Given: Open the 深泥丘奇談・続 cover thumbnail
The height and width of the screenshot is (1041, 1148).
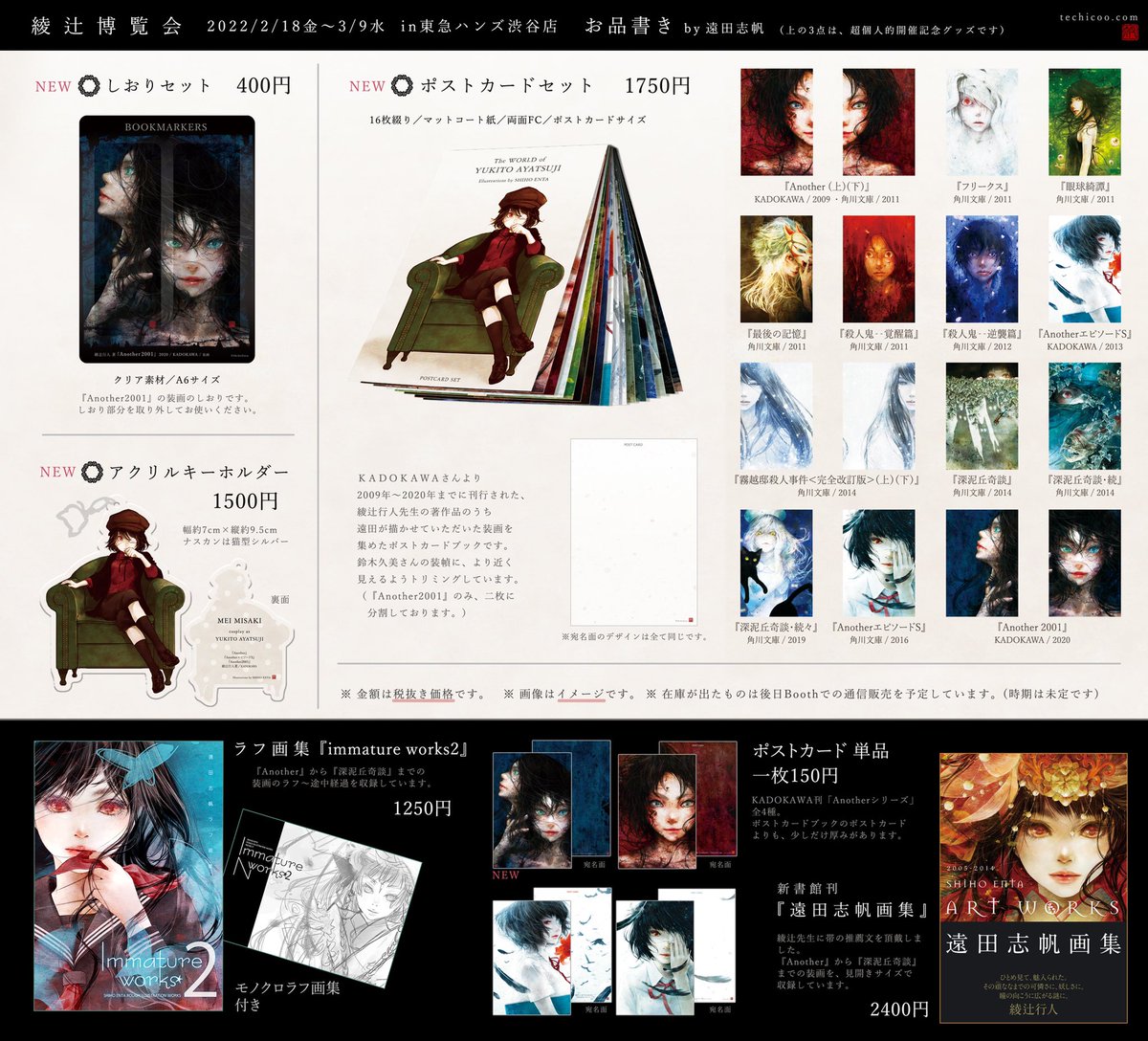Looking at the screenshot, I should pos(1085,416).
